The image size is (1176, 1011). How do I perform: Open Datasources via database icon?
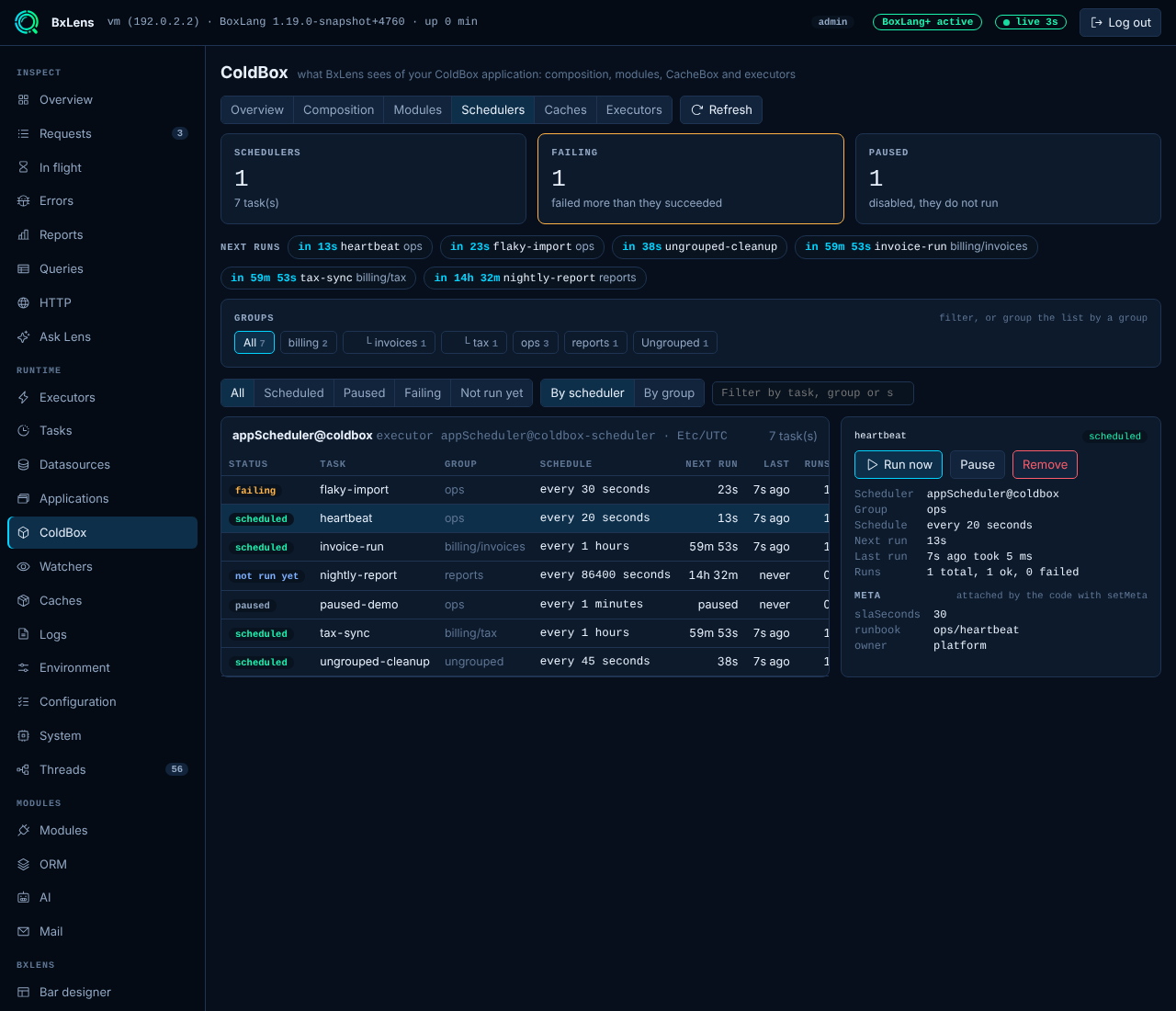(x=24, y=465)
